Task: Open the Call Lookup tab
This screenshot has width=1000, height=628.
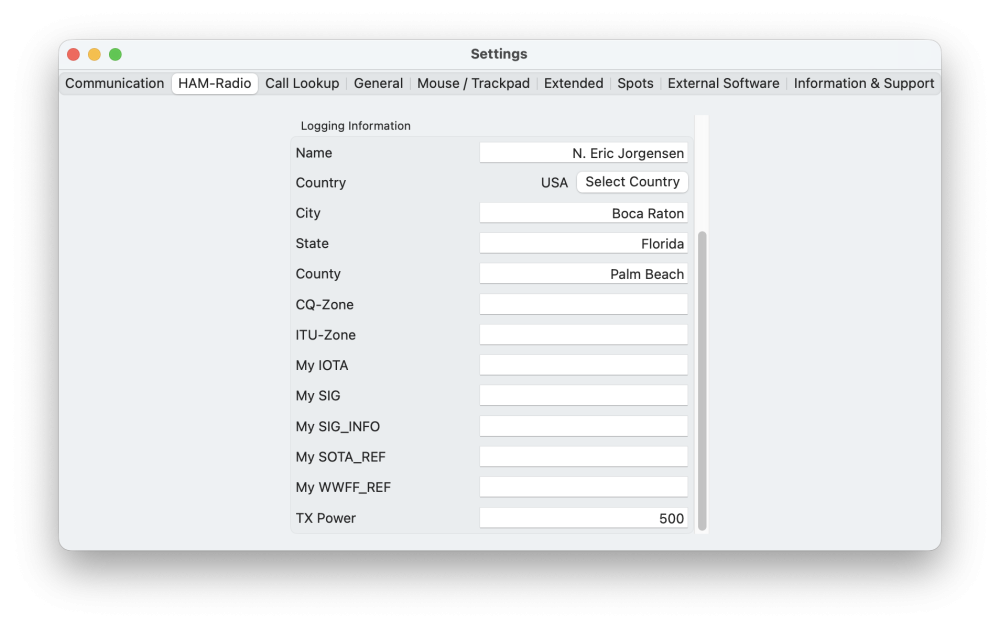Action: tap(302, 83)
